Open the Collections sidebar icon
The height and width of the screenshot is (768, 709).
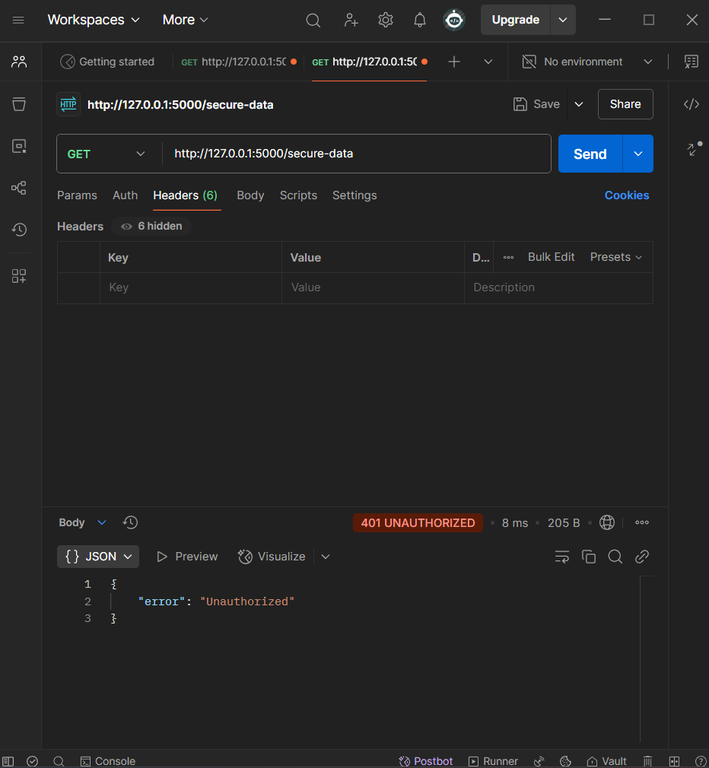coord(19,104)
